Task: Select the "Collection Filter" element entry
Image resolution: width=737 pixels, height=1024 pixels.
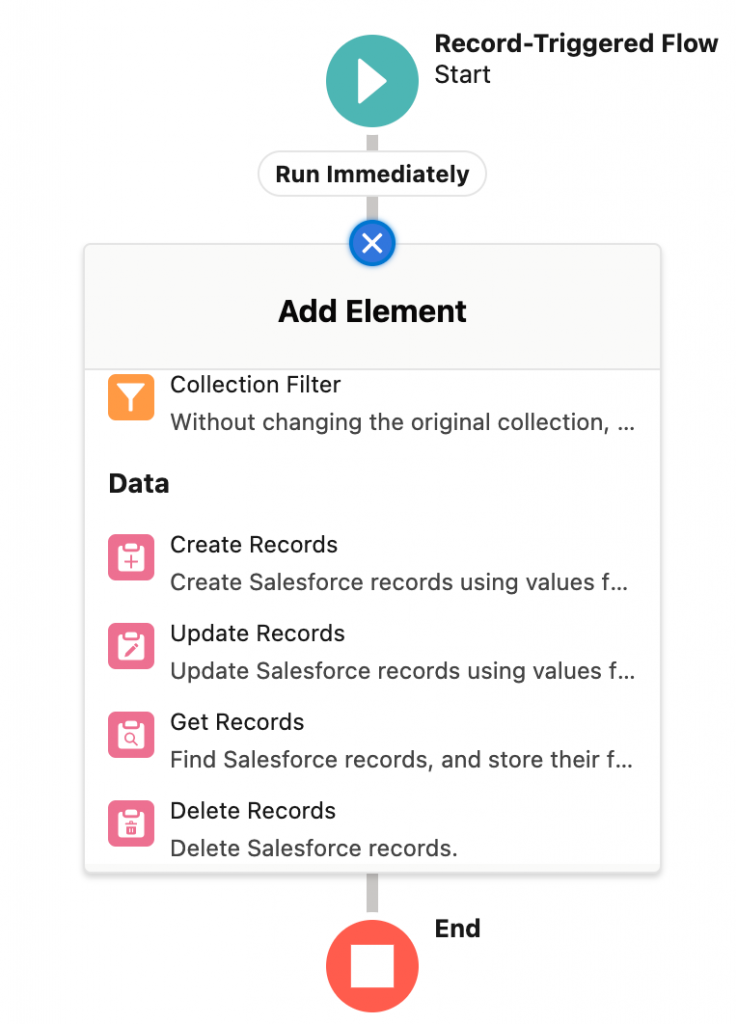Action: (x=255, y=384)
